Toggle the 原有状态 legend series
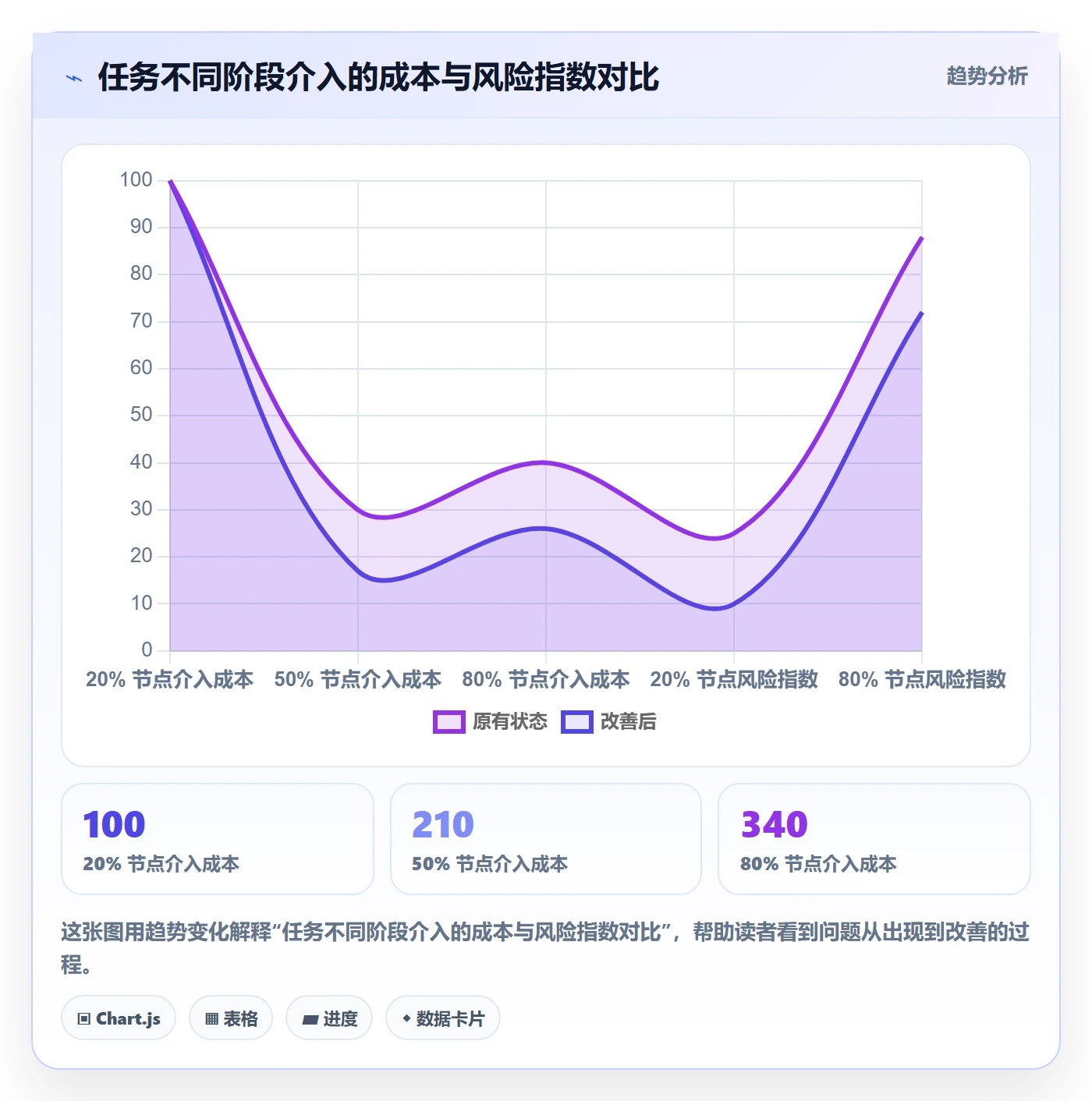This screenshot has width=1092, height=1101. 490,722
